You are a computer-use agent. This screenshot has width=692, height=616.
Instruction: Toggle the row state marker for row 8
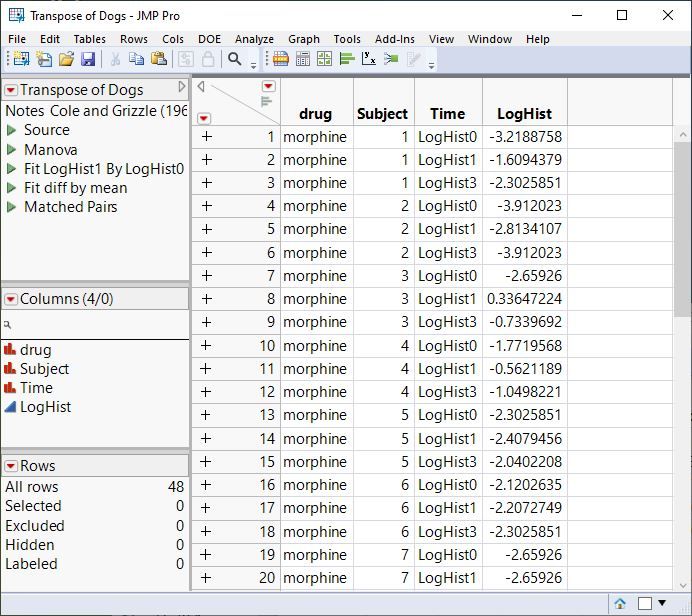click(x=207, y=299)
